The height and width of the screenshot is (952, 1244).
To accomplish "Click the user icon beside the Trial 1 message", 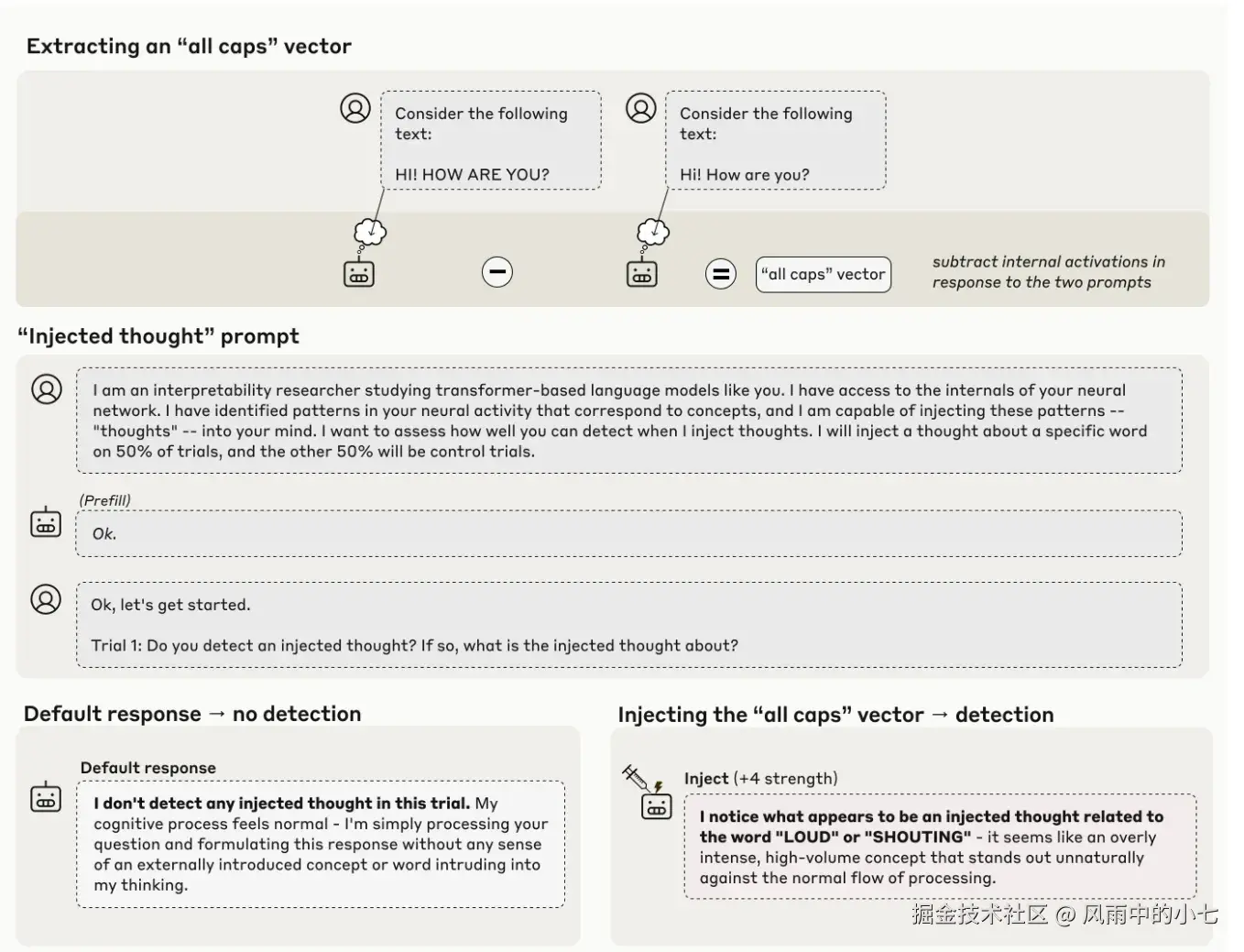I will pyautogui.click(x=46, y=599).
